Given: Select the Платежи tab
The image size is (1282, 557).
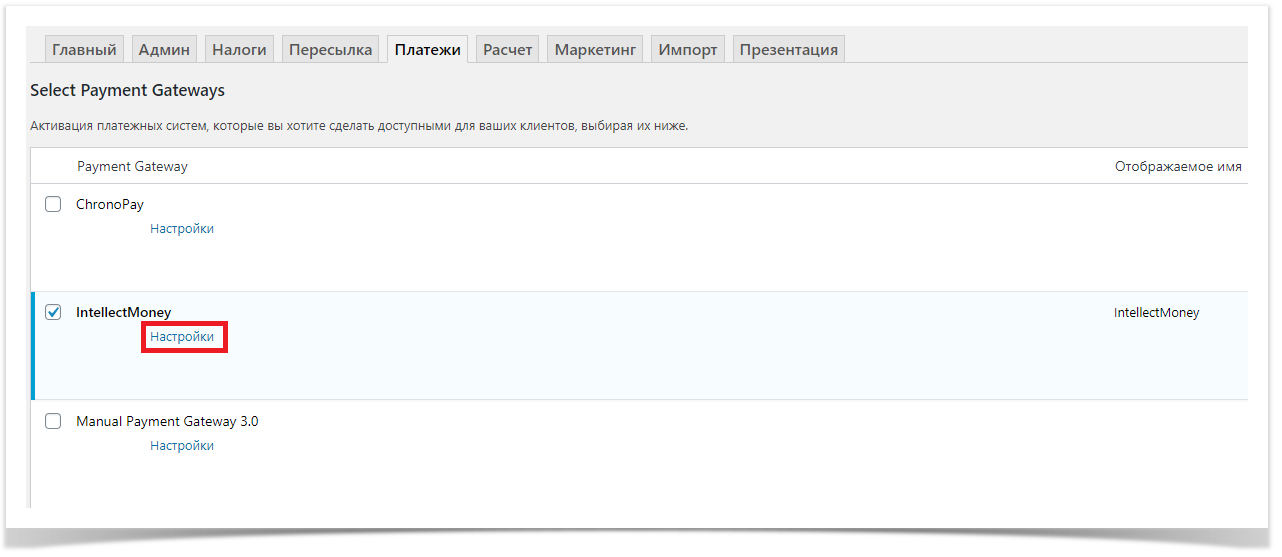Looking at the screenshot, I should [x=427, y=50].
